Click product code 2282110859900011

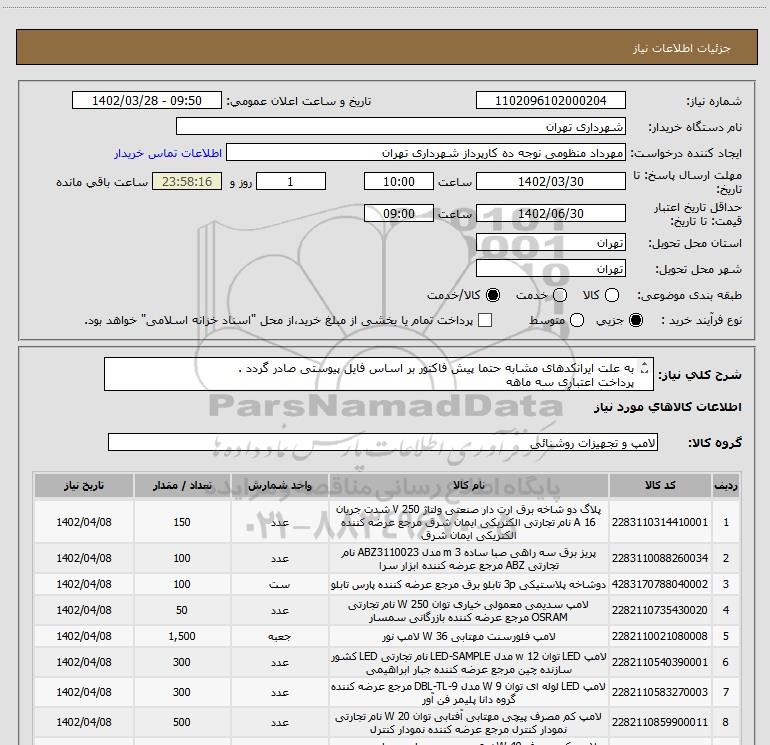[660, 722]
